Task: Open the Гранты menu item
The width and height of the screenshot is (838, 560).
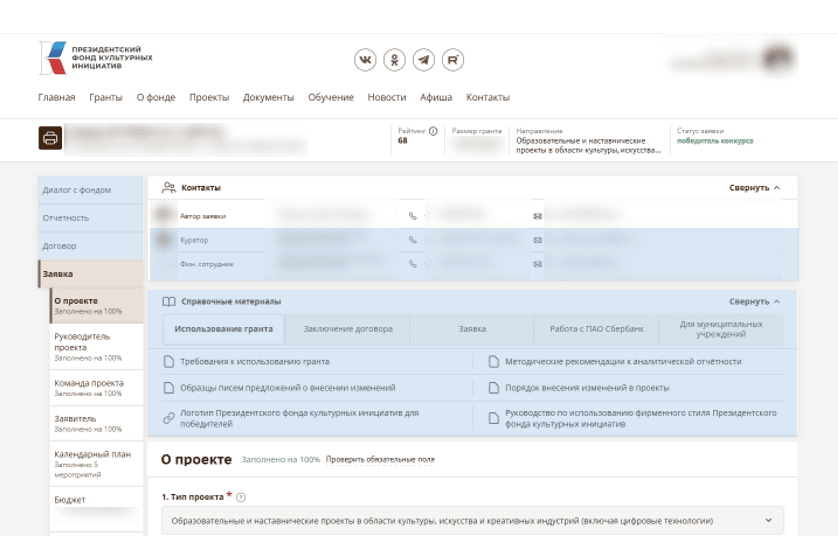Action: 105,98
